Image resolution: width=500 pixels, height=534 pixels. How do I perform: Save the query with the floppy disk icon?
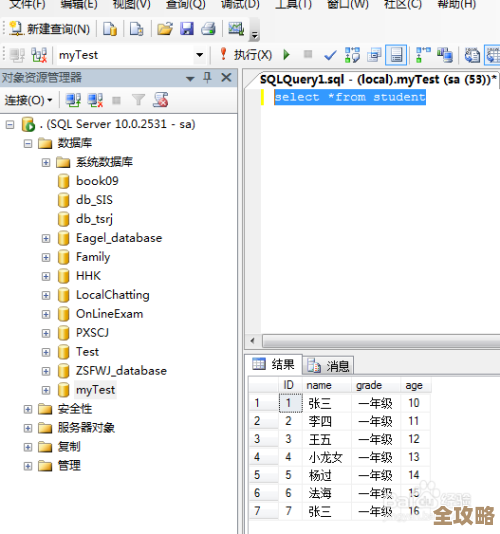[x=187, y=29]
